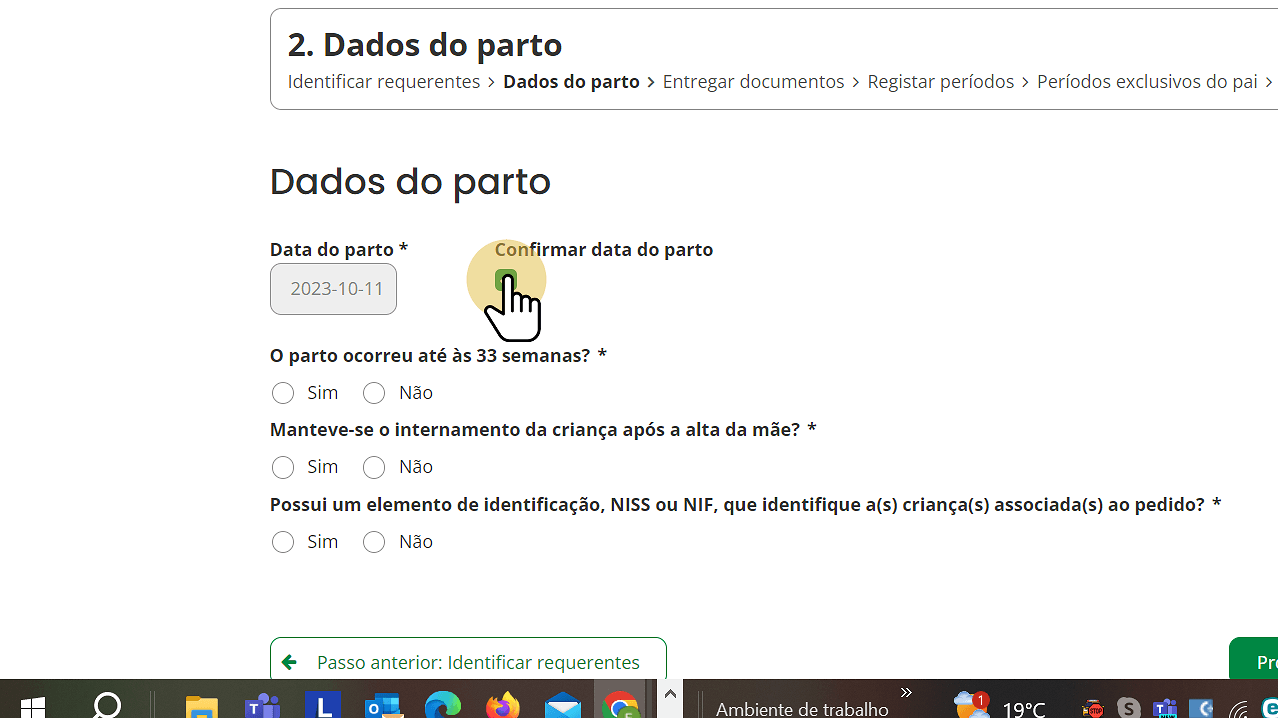Open the weather widget showing 19°C

pos(1000,707)
